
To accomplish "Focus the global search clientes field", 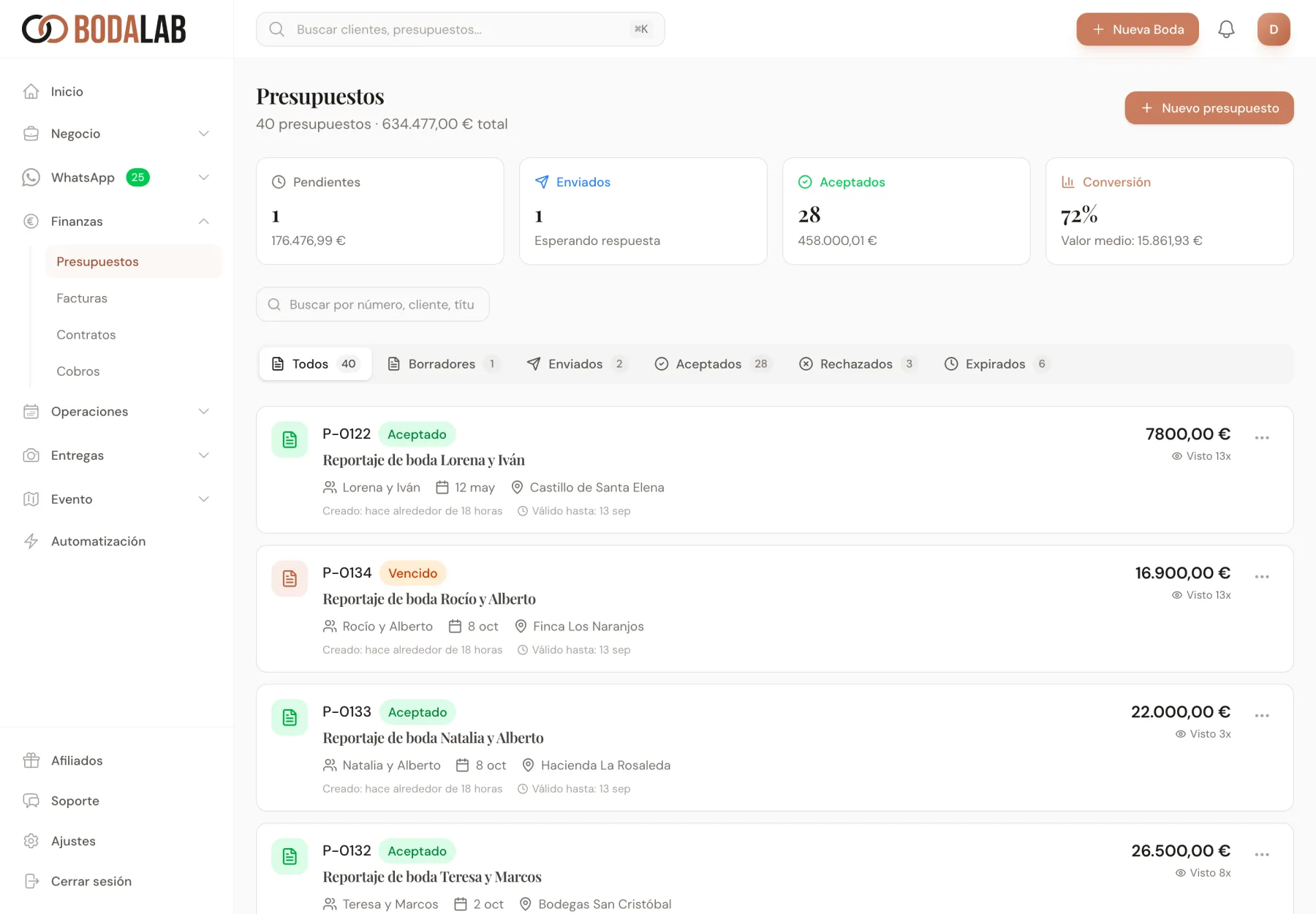I will pos(461,29).
